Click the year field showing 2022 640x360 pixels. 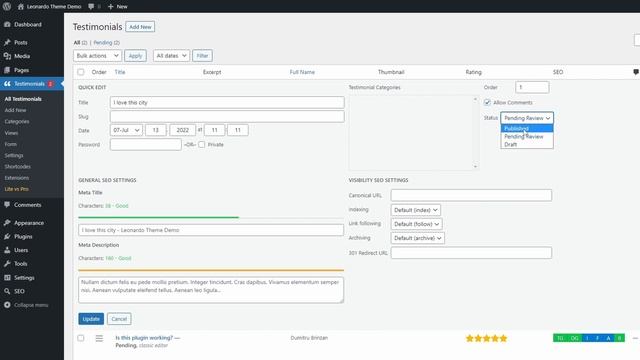(x=182, y=130)
